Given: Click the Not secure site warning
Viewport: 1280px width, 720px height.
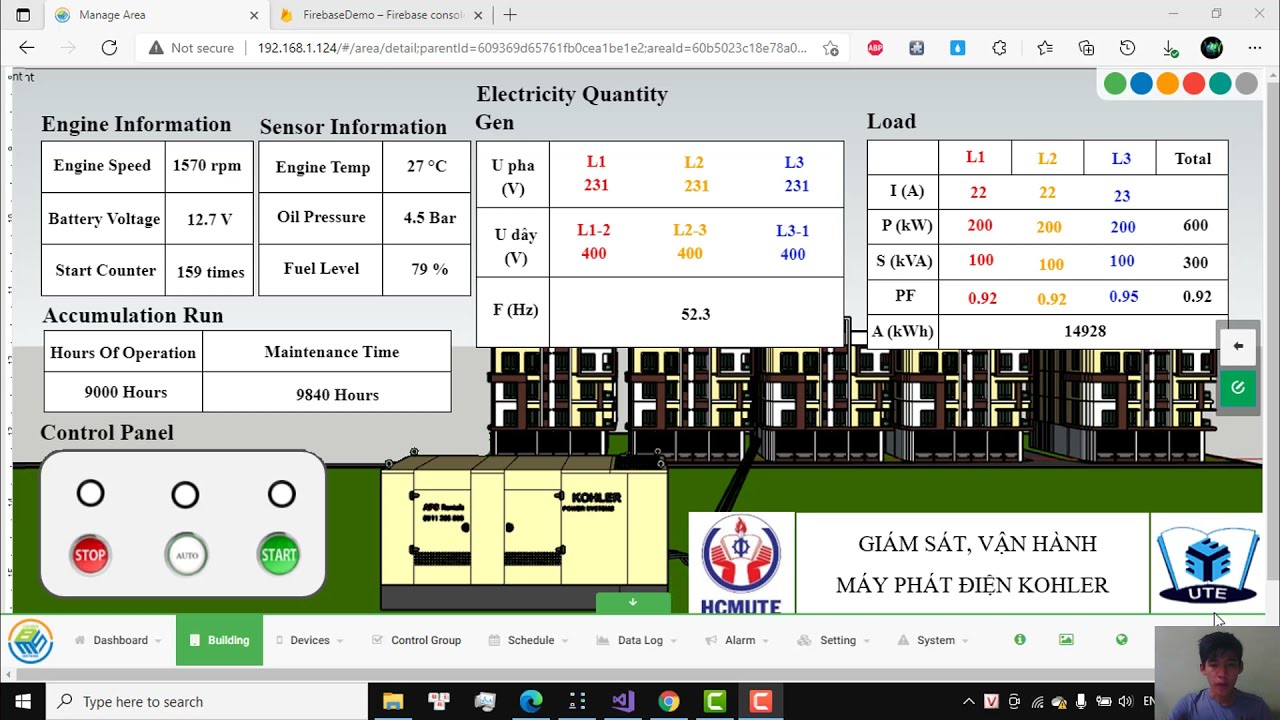Looking at the screenshot, I should 191,48.
